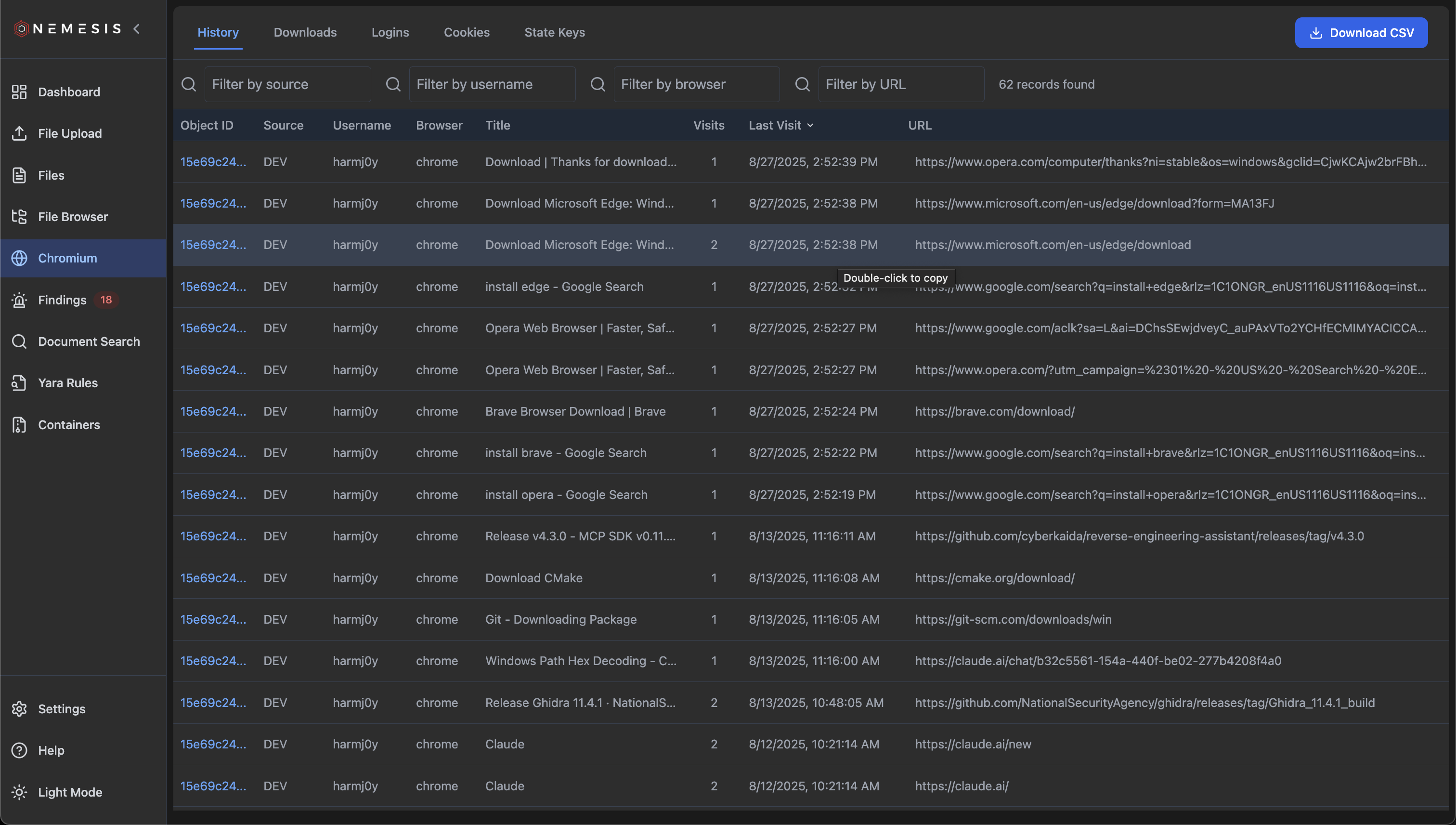Viewport: 1456px width, 825px height.
Task: Open the Help section
Action: pyautogui.click(x=51, y=750)
